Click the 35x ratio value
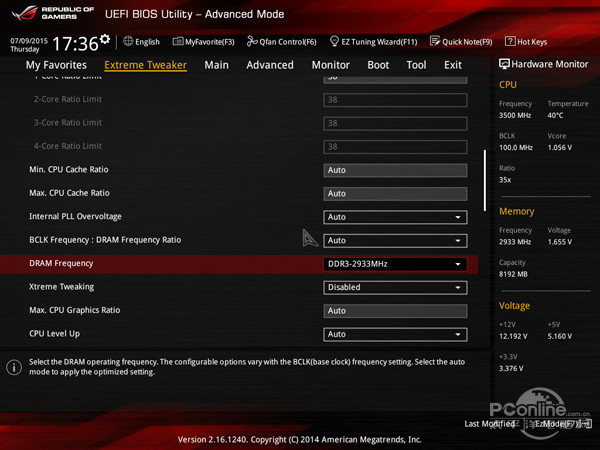The height and width of the screenshot is (450, 600). click(505, 180)
